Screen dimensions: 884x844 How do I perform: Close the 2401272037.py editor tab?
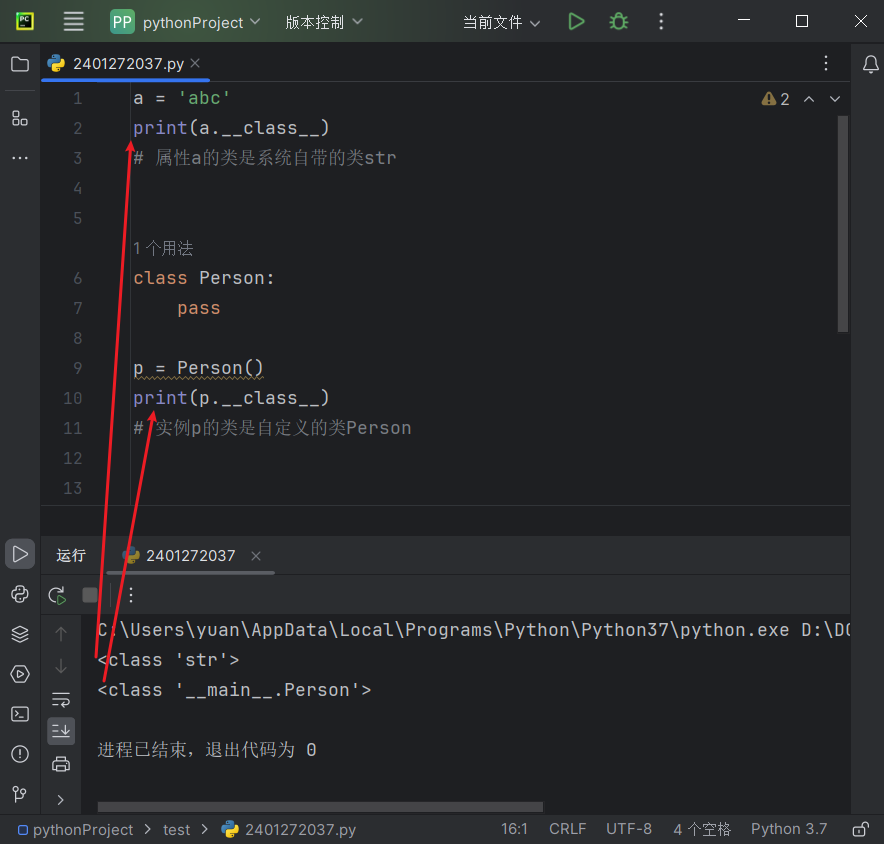[195, 63]
